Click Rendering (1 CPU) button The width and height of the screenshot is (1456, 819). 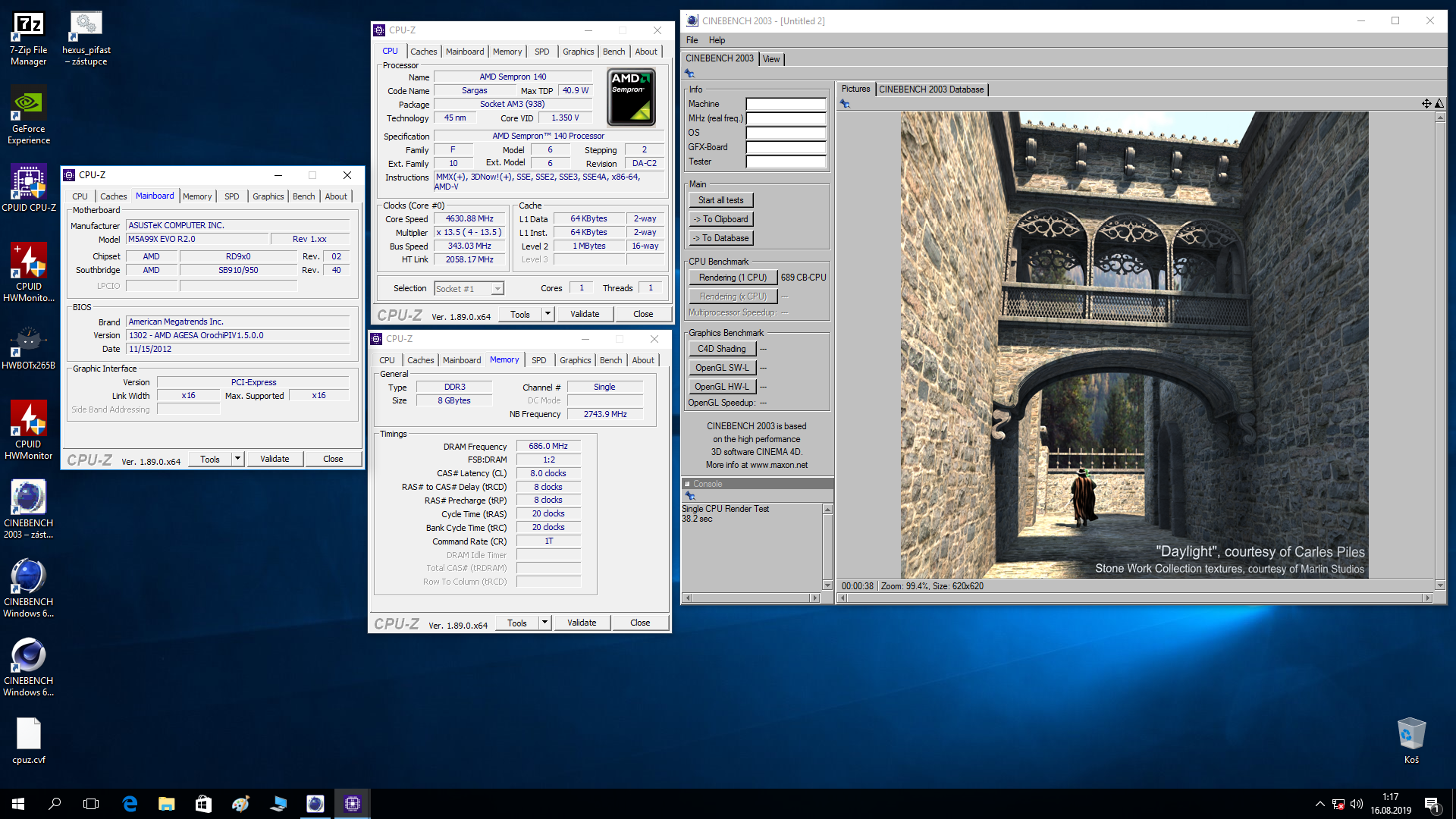pyautogui.click(x=733, y=278)
